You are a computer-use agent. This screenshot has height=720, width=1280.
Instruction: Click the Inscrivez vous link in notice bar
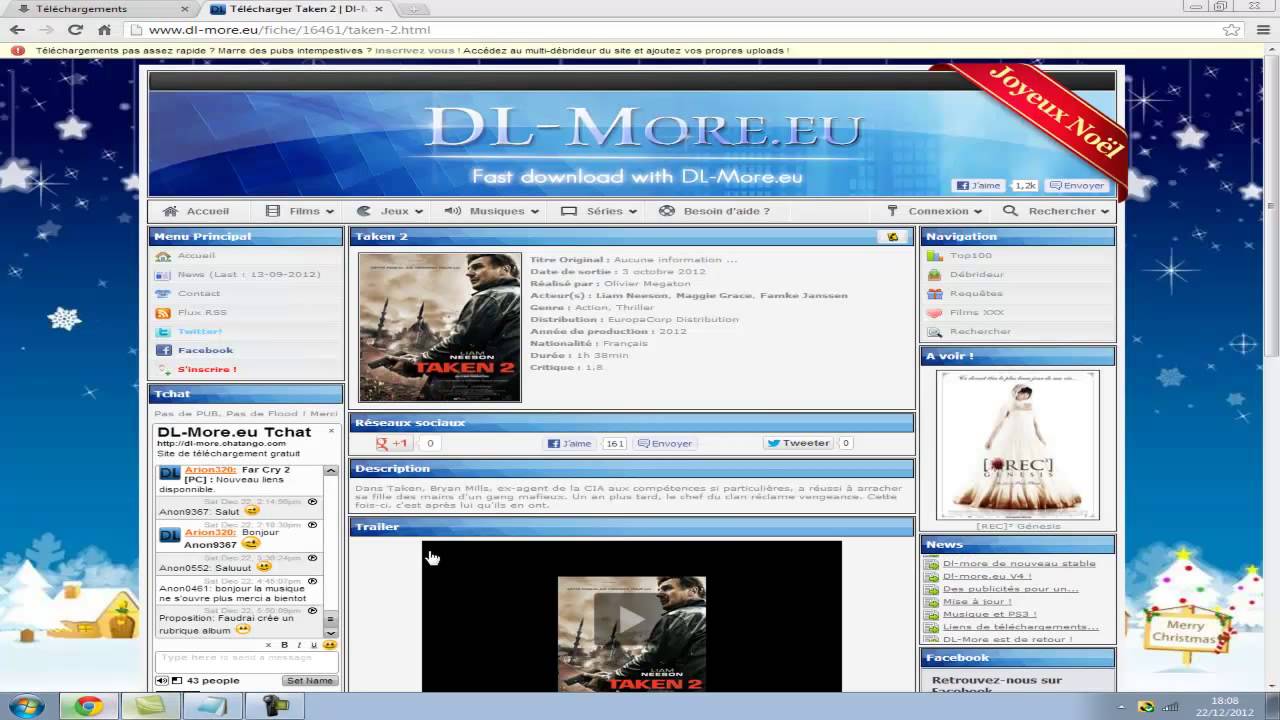pyautogui.click(x=417, y=51)
